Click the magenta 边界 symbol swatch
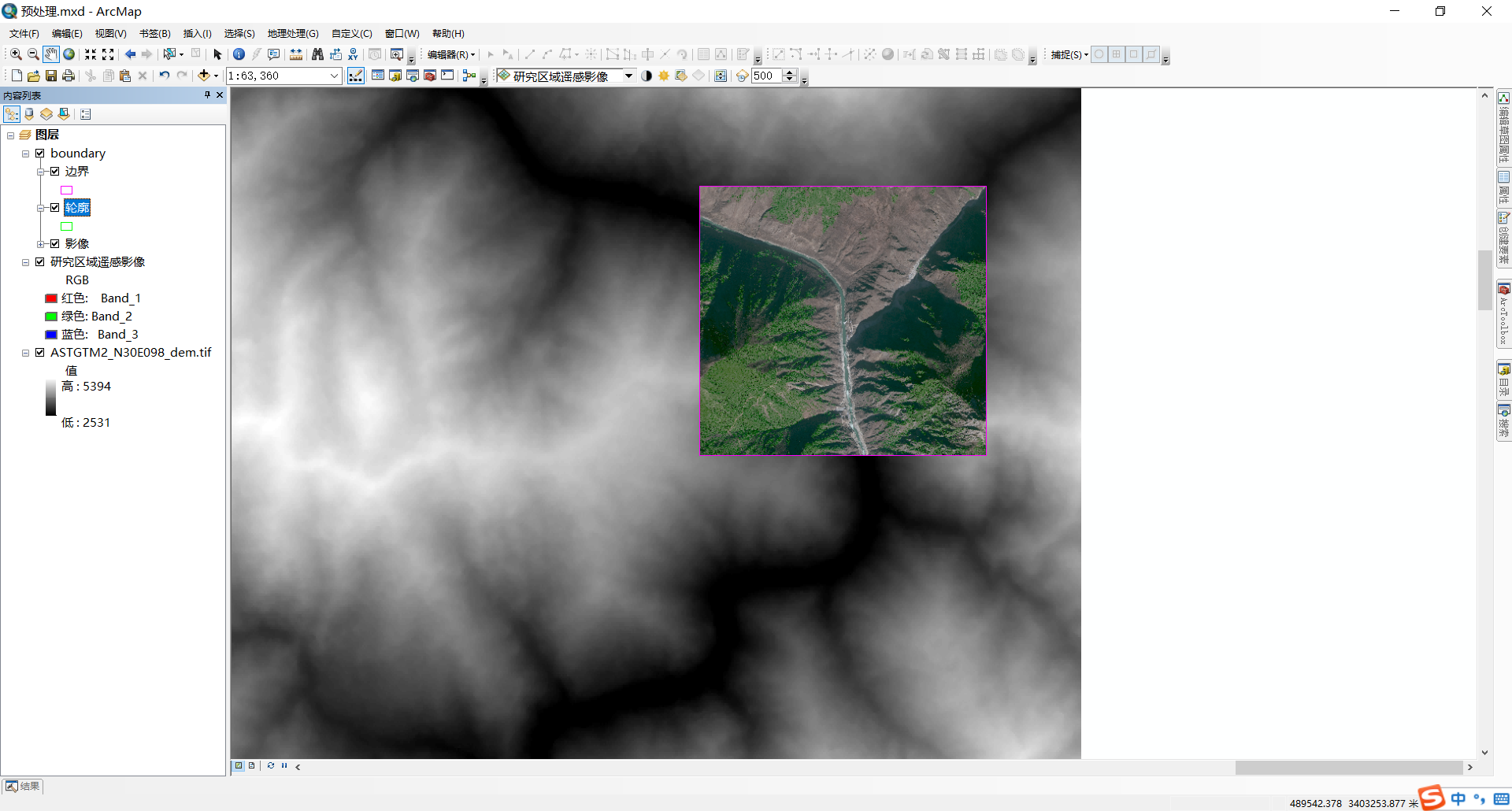The height and width of the screenshot is (811, 1512). click(x=67, y=190)
